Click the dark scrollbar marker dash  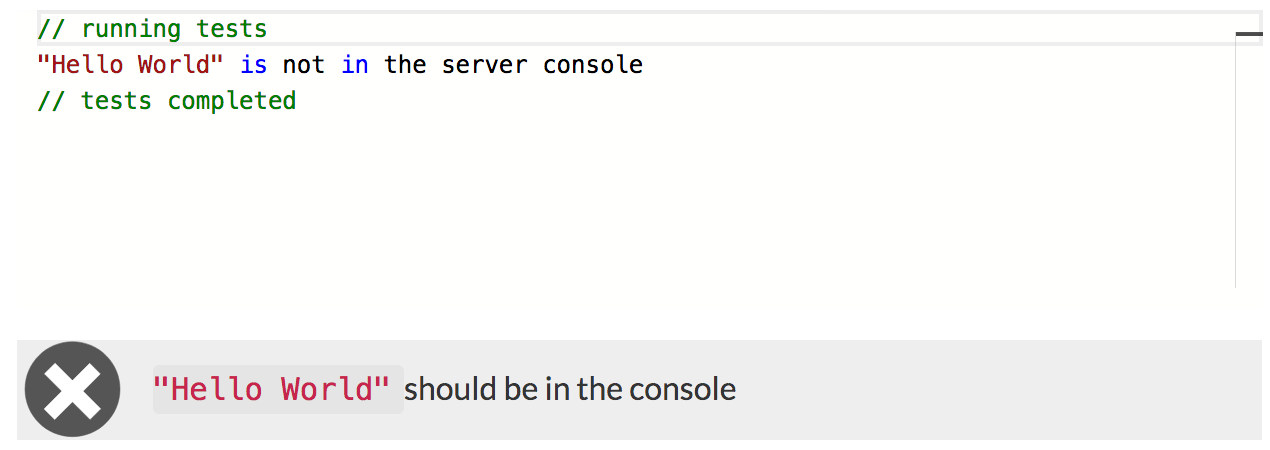1249,34
